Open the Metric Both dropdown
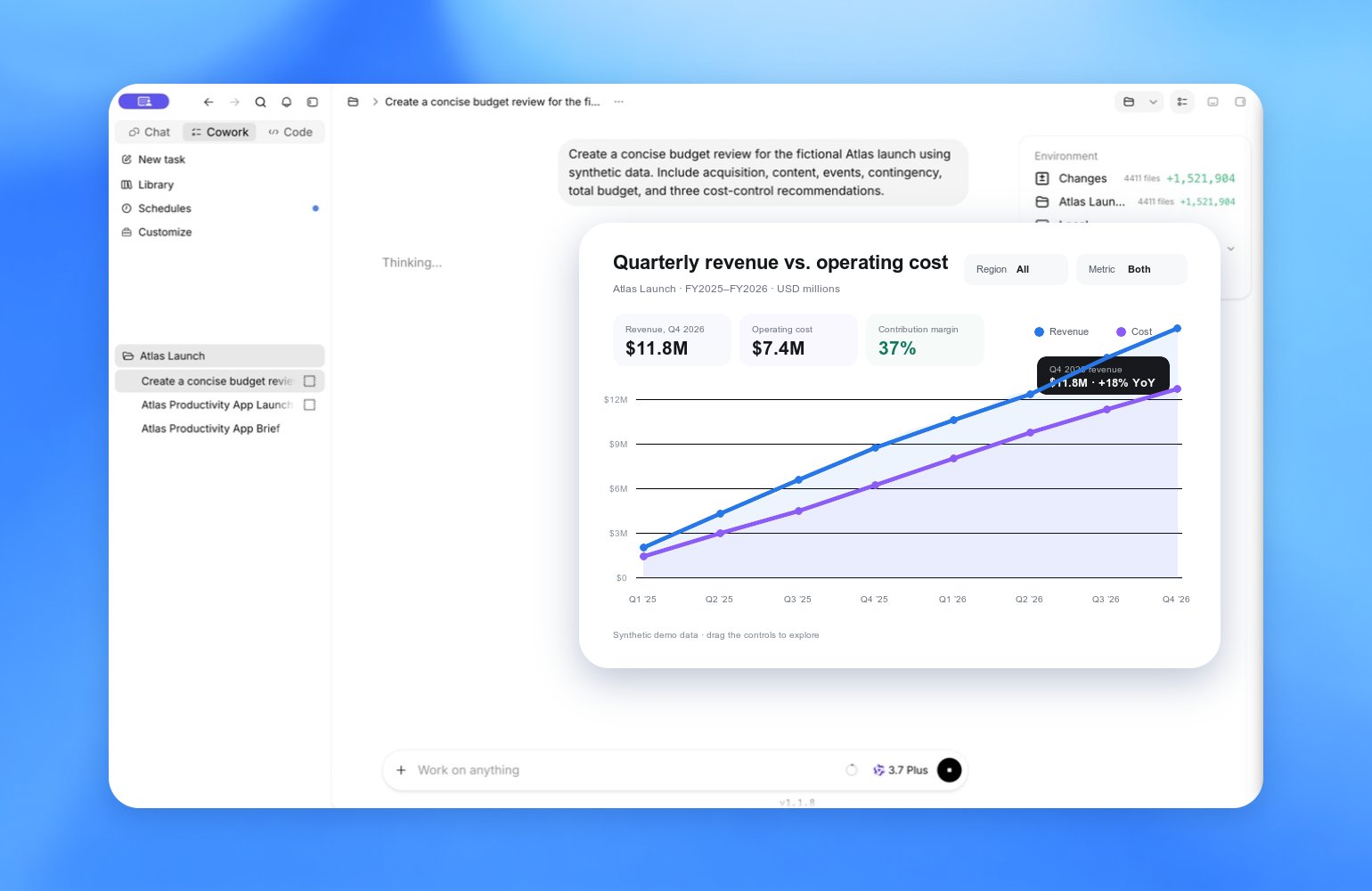 [1131, 269]
